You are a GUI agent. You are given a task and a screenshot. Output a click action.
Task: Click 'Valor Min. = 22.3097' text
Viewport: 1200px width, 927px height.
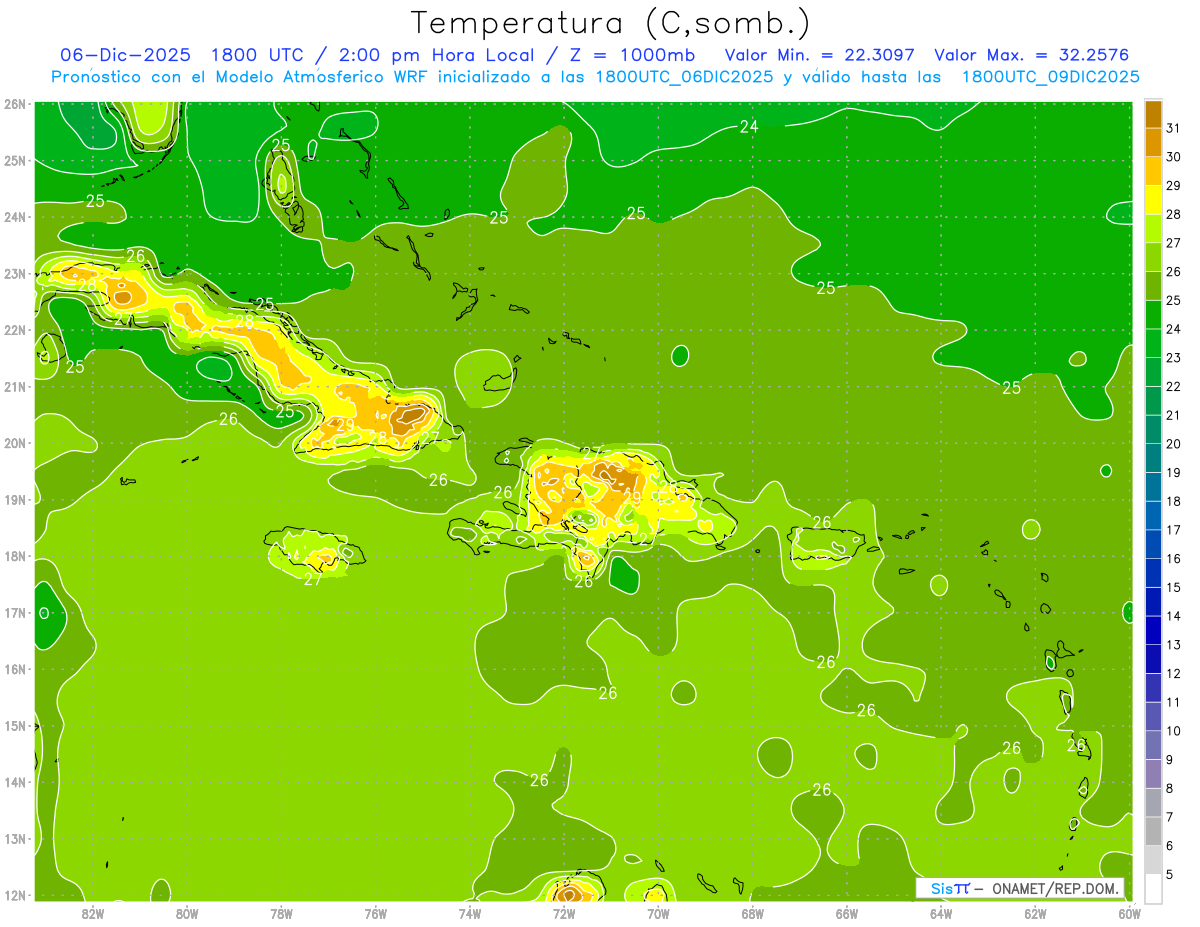820,55
